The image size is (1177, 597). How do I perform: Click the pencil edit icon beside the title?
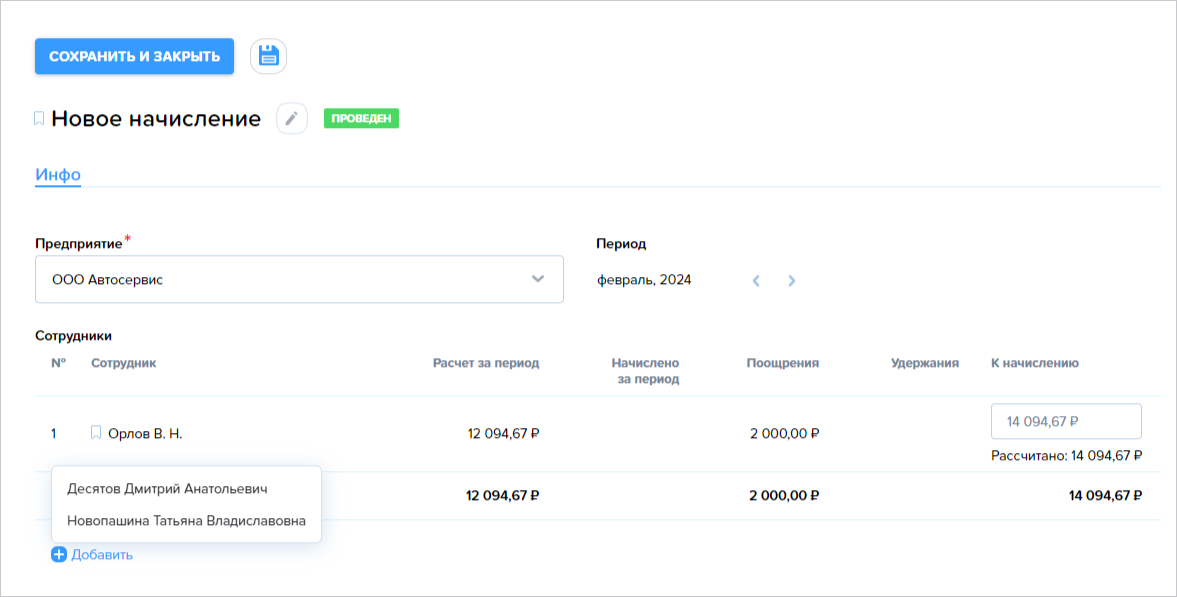point(292,119)
